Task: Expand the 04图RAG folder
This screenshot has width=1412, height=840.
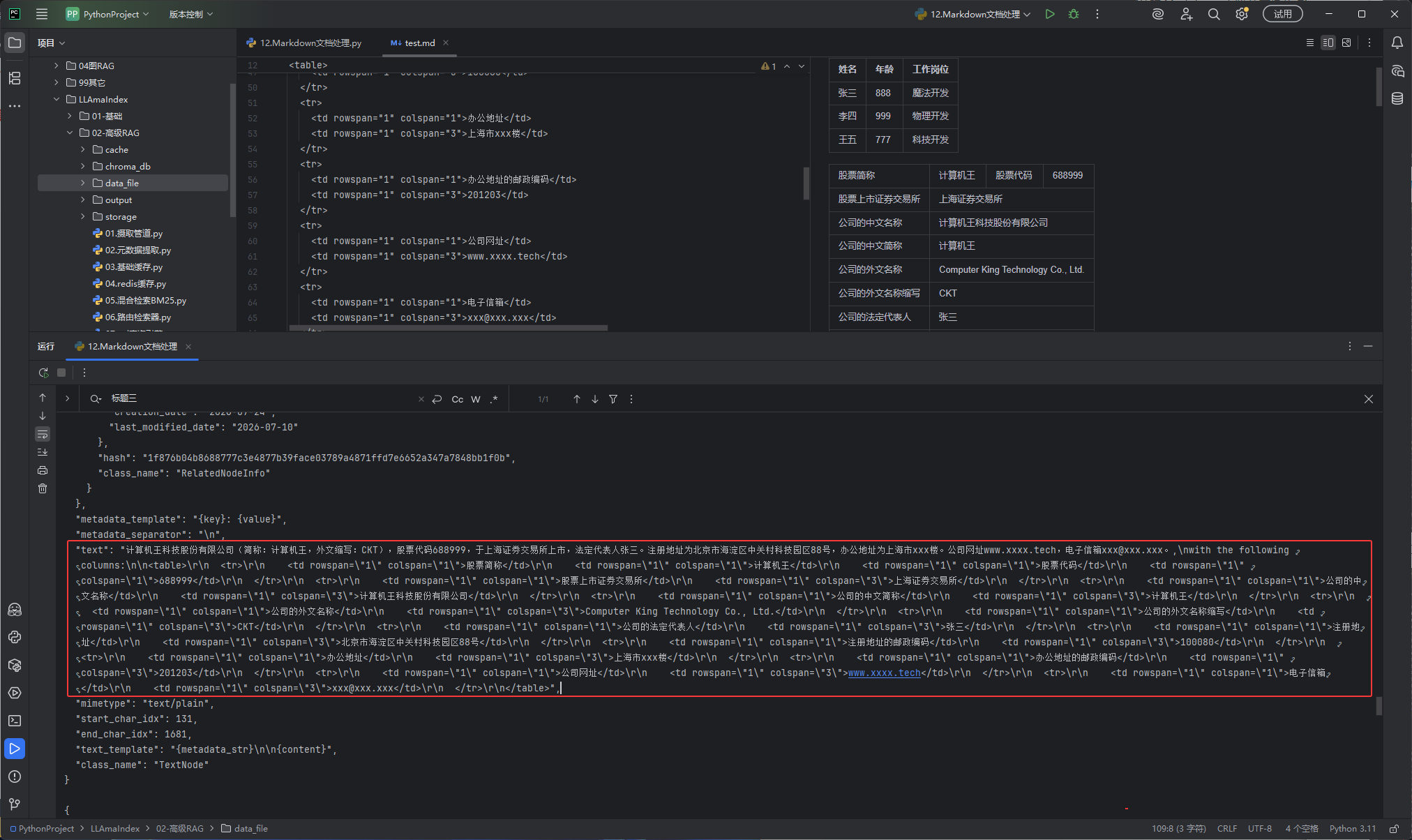Action: (x=57, y=66)
